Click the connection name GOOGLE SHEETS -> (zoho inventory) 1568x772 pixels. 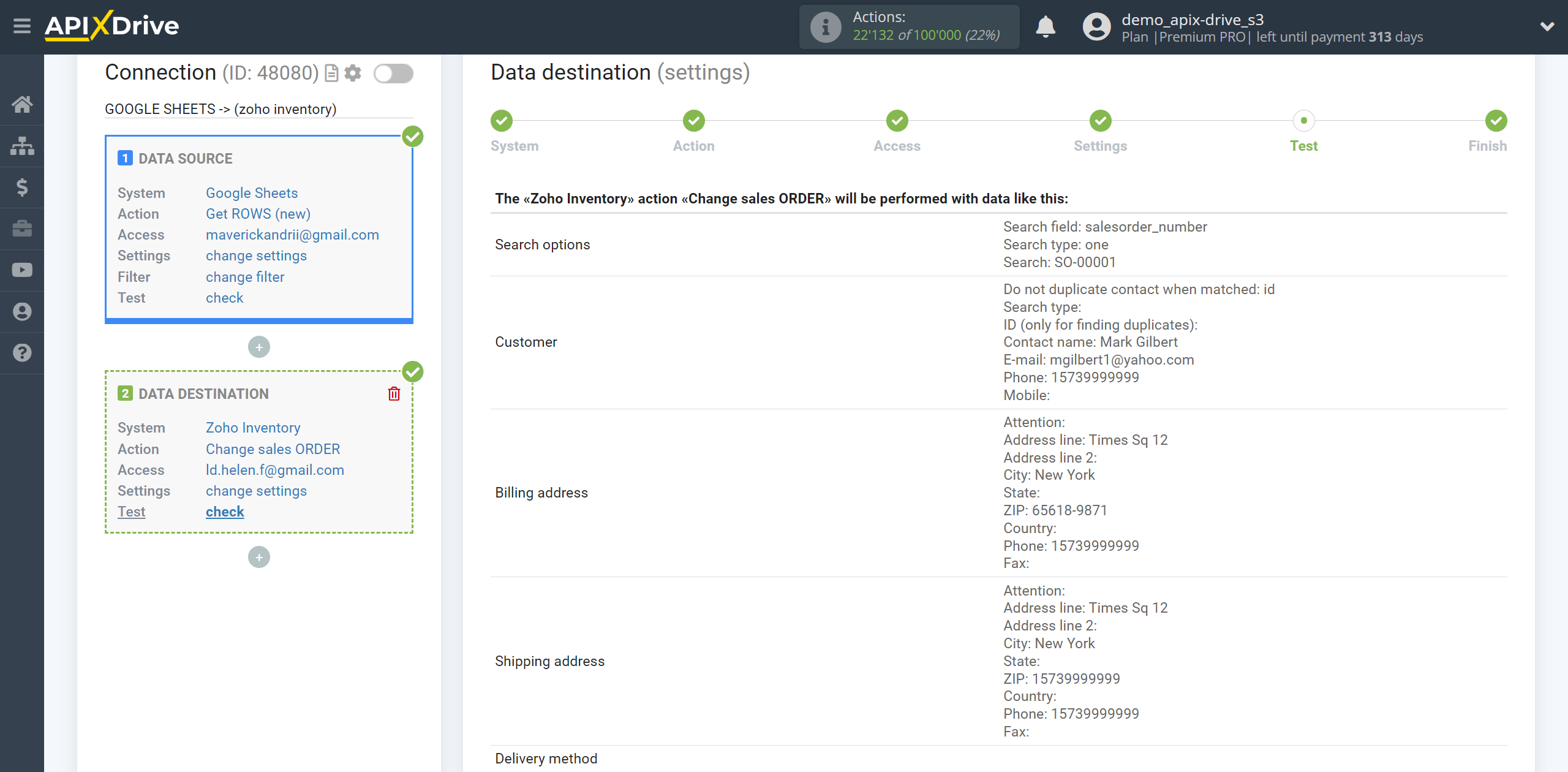[221, 109]
